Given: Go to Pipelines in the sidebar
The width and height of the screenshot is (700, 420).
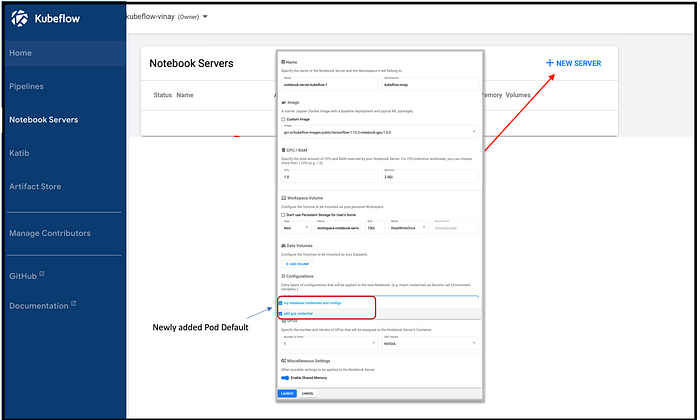Looking at the screenshot, I should coord(26,86).
